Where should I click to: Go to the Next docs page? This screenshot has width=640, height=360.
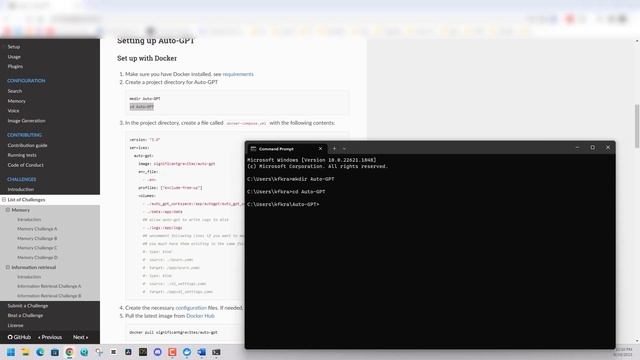[x=80, y=337]
